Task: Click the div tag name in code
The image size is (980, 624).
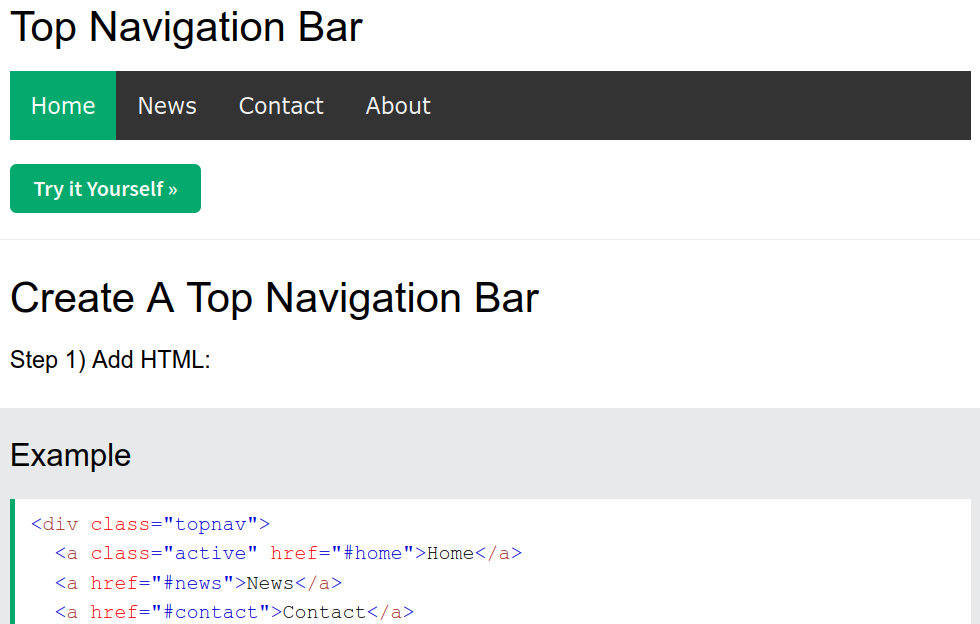Action: (60, 524)
